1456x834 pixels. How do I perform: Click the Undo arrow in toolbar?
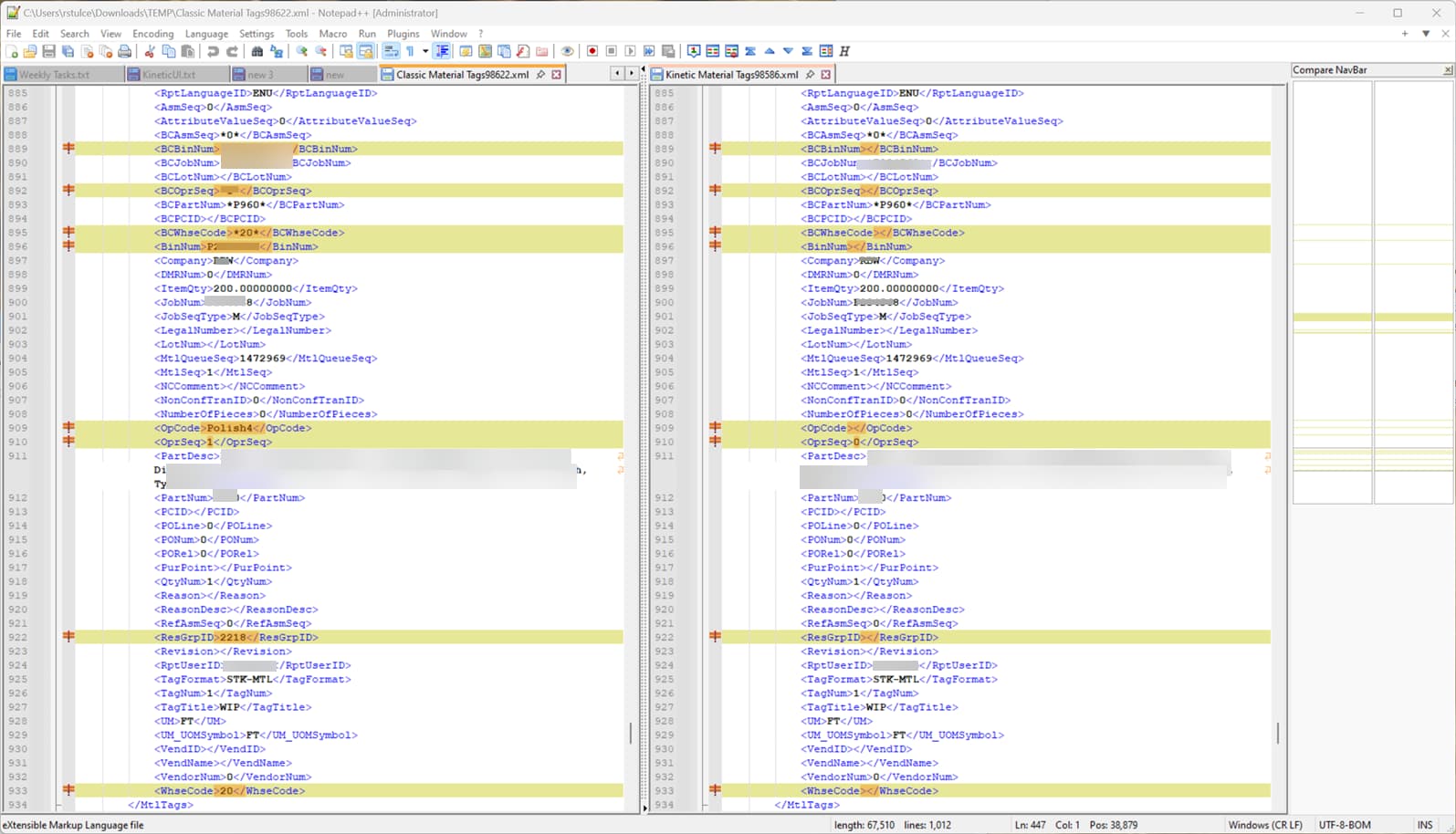213,51
